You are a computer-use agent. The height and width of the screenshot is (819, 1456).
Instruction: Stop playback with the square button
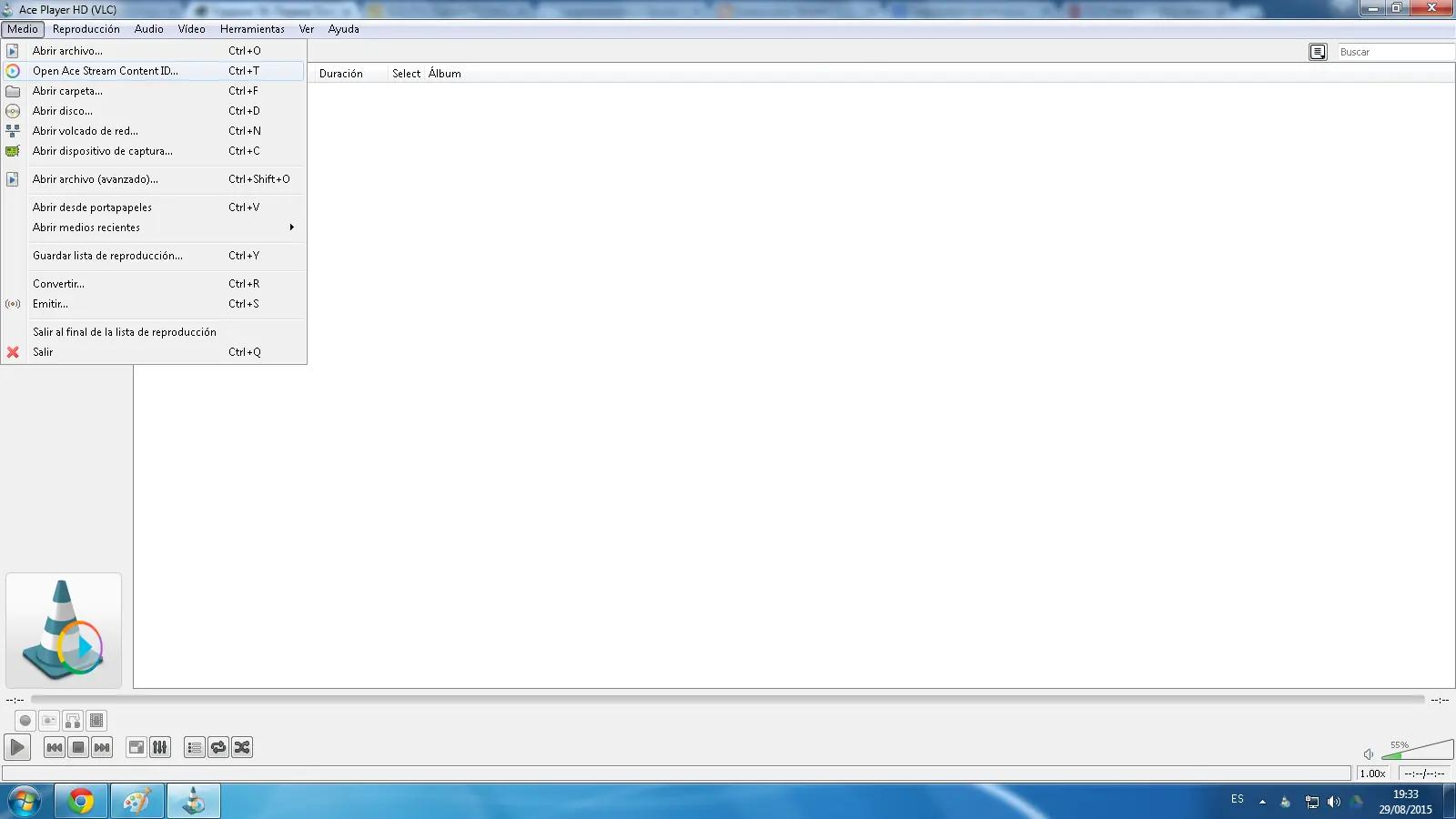point(78,747)
